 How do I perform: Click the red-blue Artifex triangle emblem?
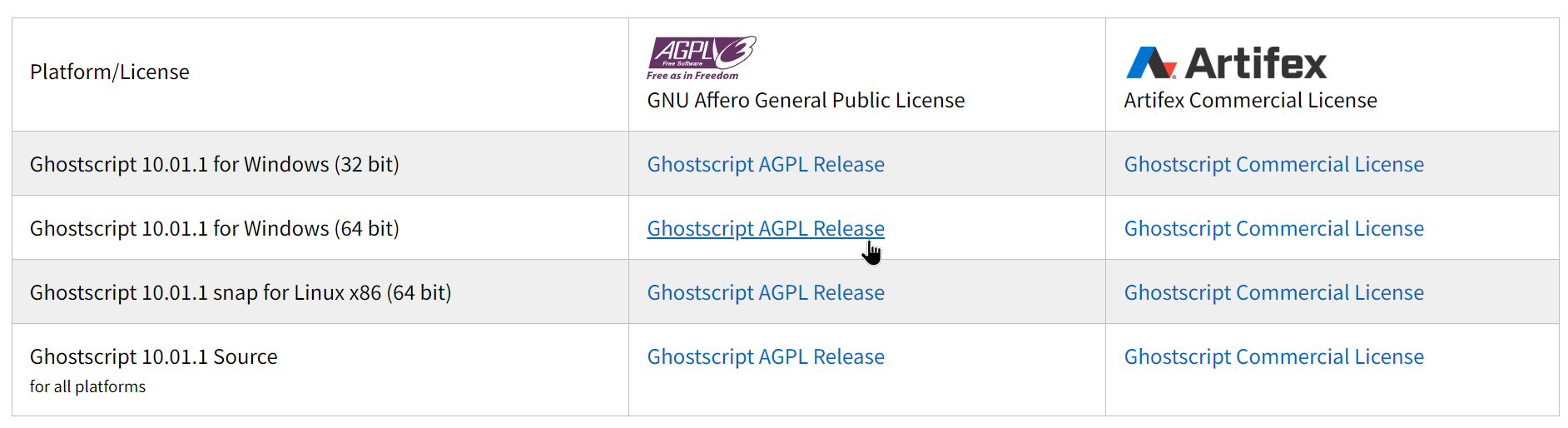pos(1151,62)
